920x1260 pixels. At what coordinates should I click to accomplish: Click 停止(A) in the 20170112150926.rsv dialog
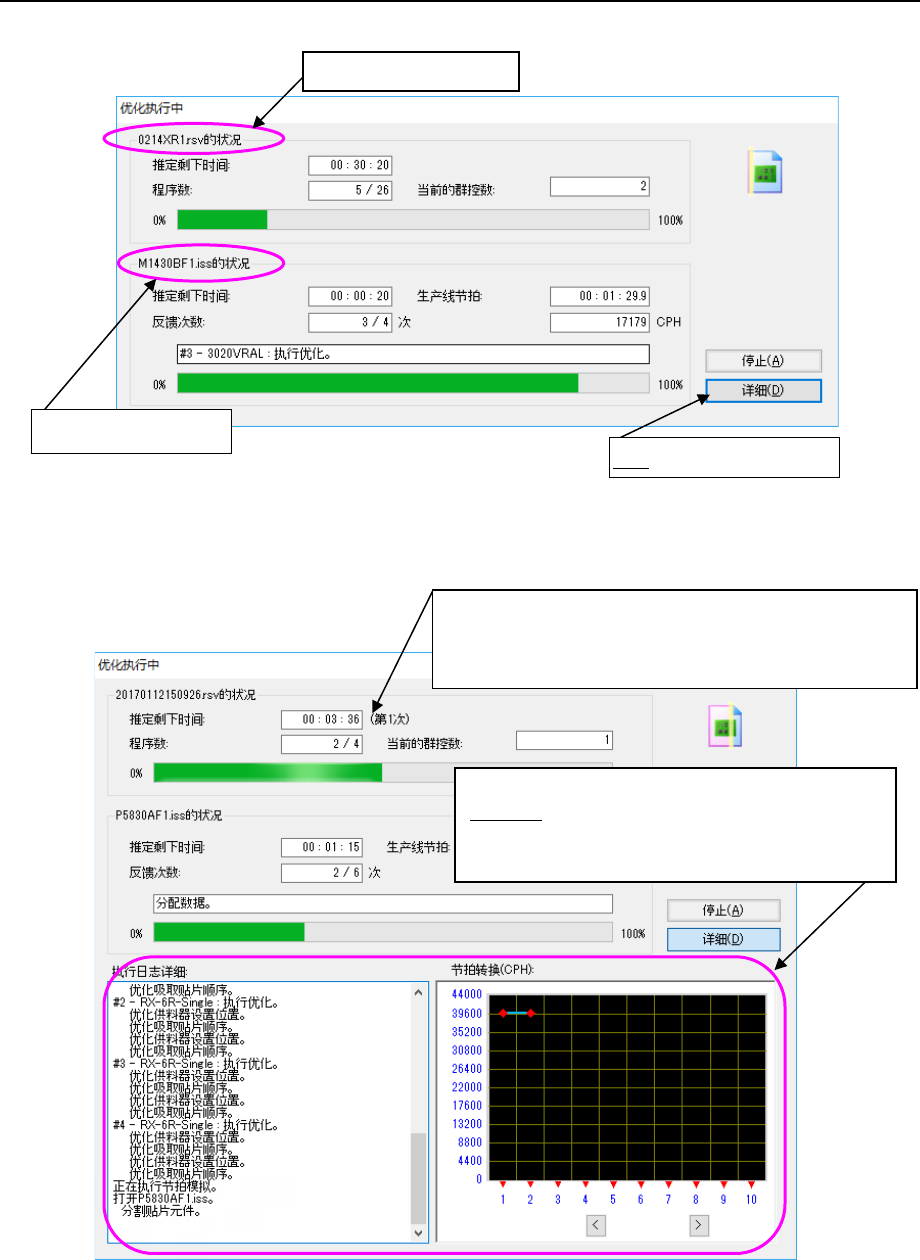click(723, 910)
